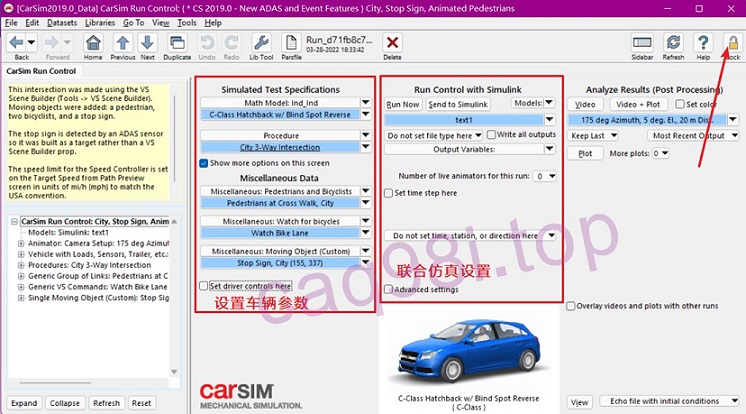Select Models: Simulink: text1 tree item
Viewport: 746px width, 414px height.
click(x=68, y=232)
